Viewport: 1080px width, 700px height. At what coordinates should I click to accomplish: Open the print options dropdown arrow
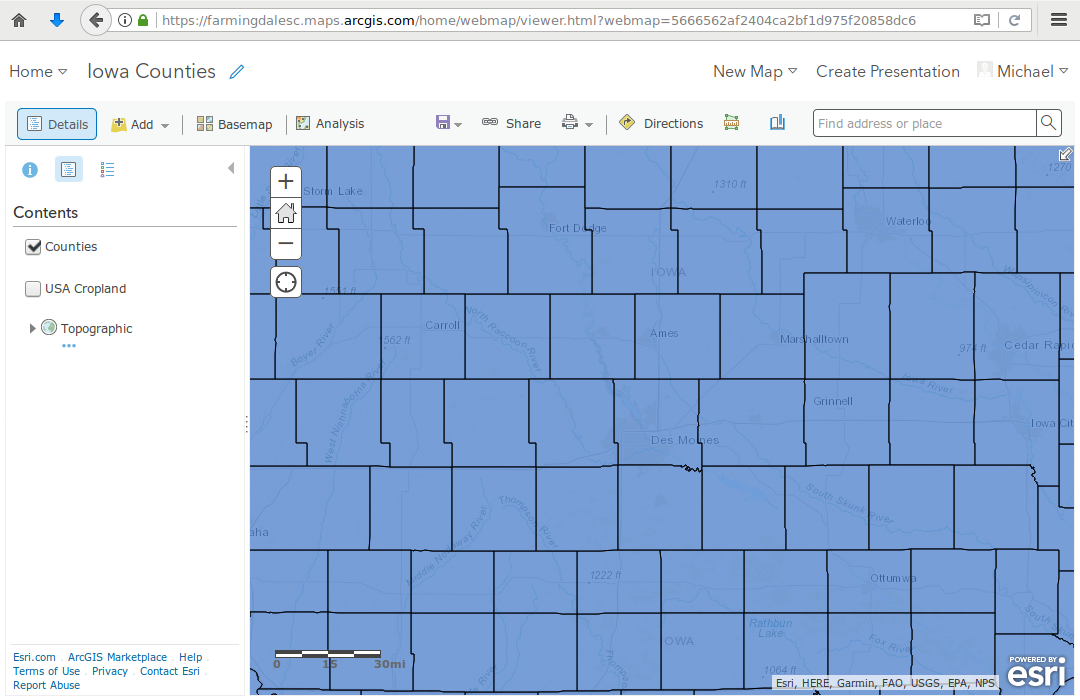[x=589, y=125]
